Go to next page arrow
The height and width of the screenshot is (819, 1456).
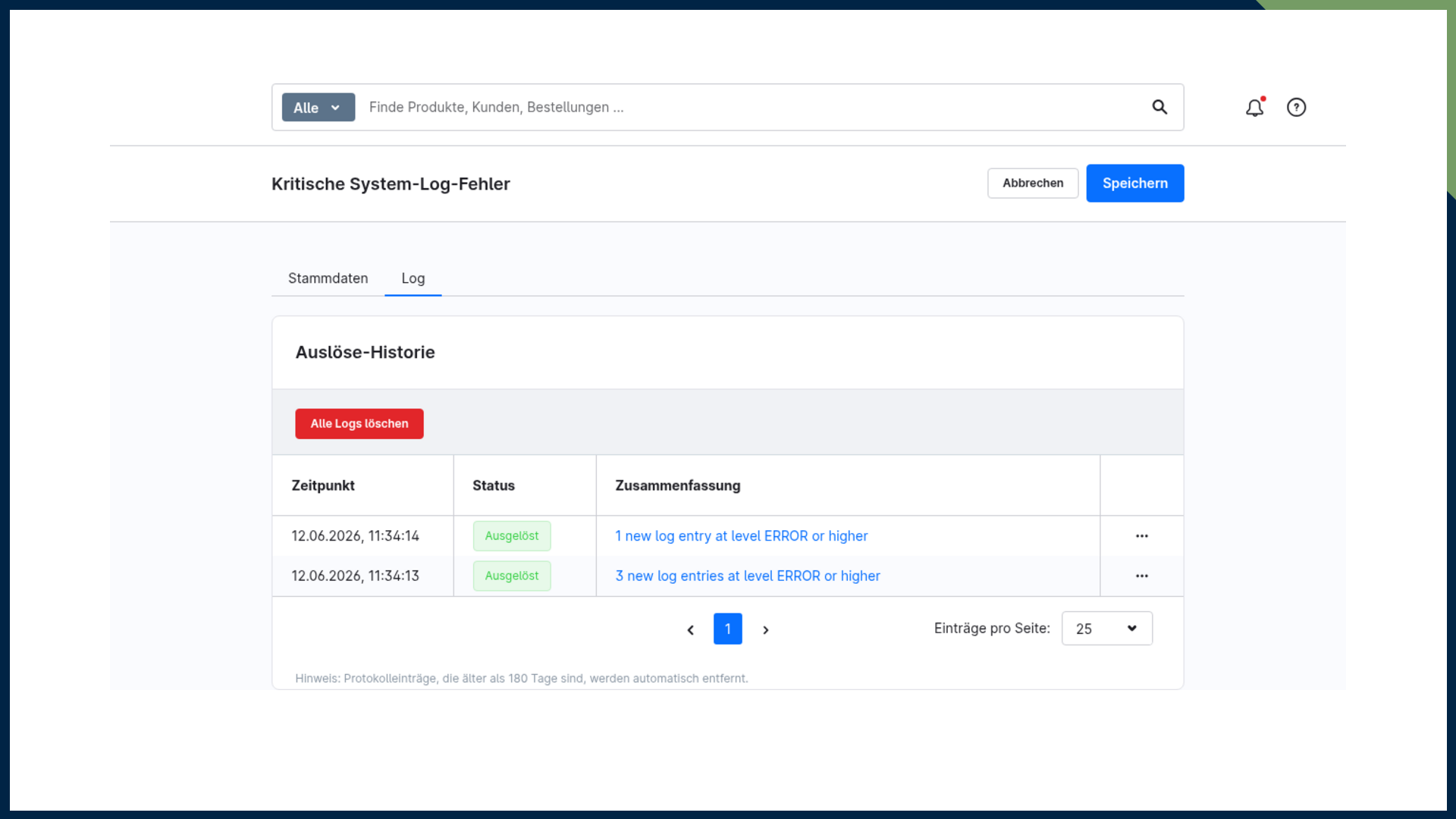coord(766,629)
